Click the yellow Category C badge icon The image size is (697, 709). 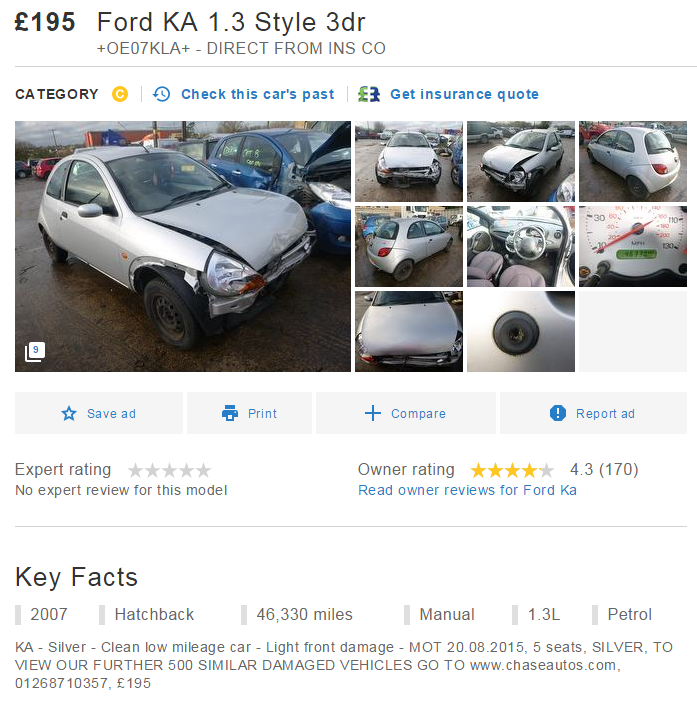[x=120, y=94]
